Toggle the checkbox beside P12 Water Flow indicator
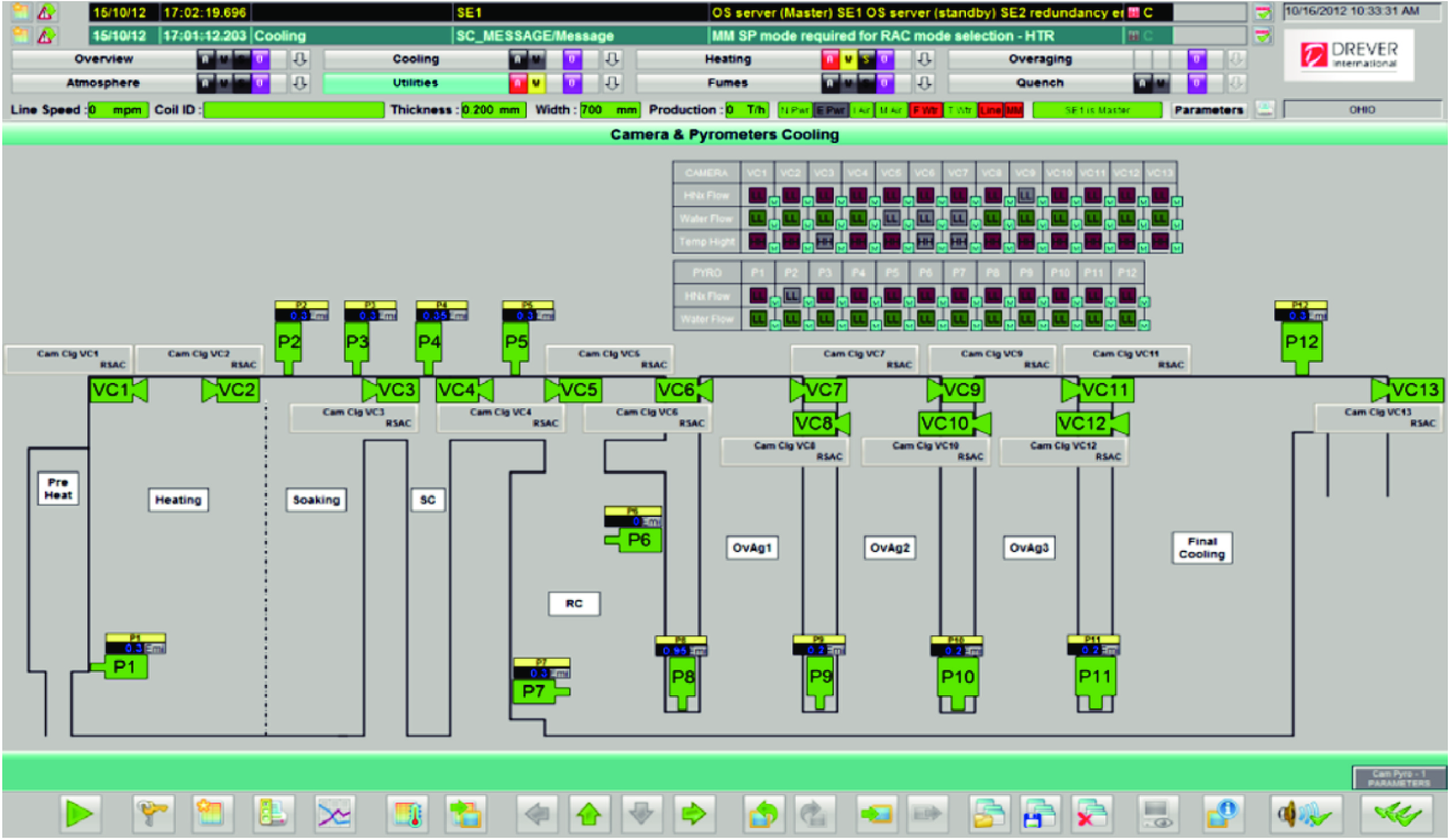The image size is (1449, 840). tap(1144, 325)
